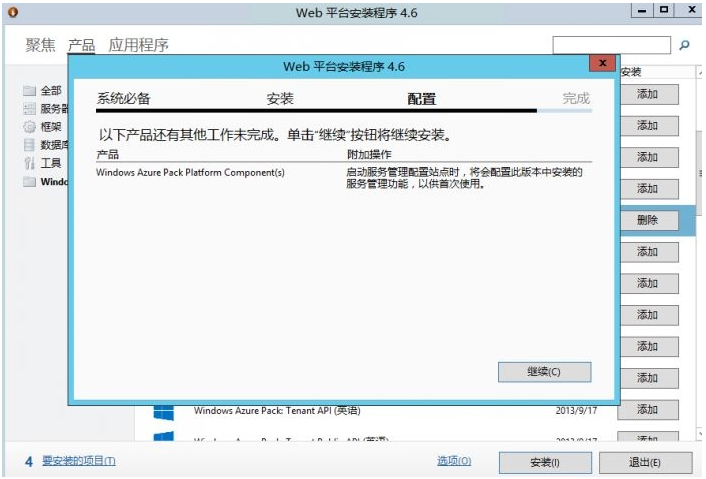Click Windows Azure Pack: Tenant API entry
Viewport: 706px width, 479px height.
click(x=277, y=411)
